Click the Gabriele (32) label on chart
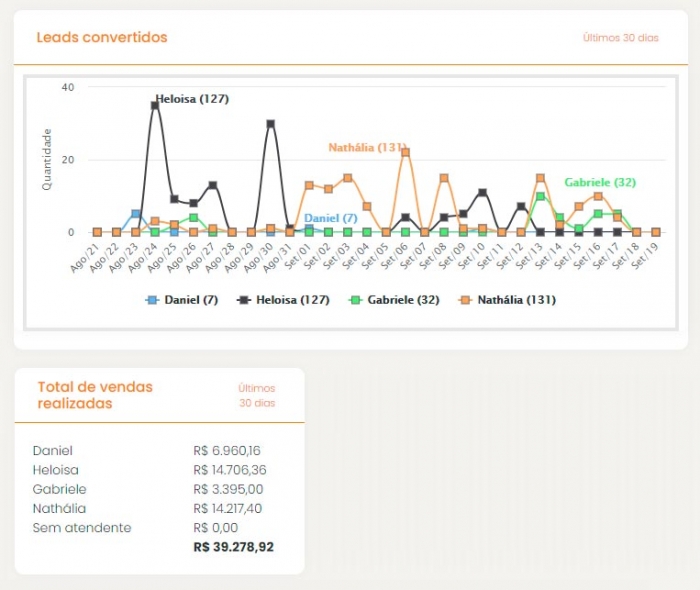Image resolution: width=700 pixels, height=590 pixels. 599,182
